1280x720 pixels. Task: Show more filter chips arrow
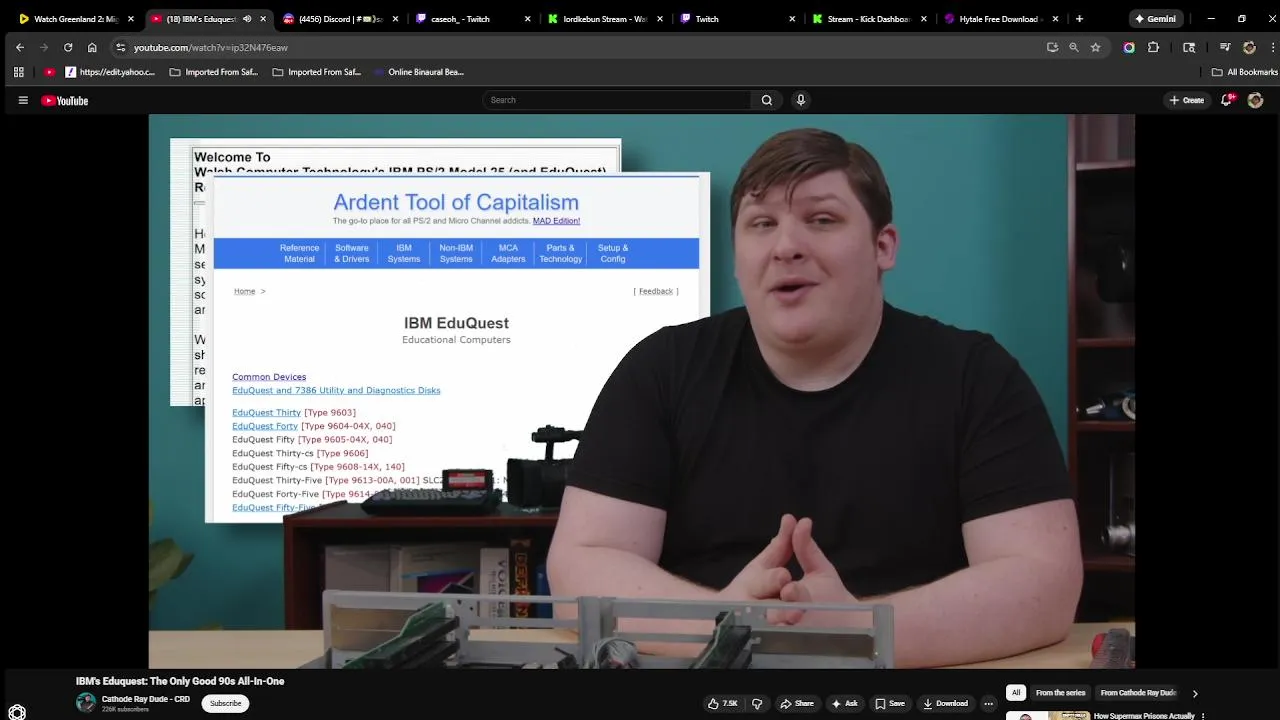tap(1194, 693)
